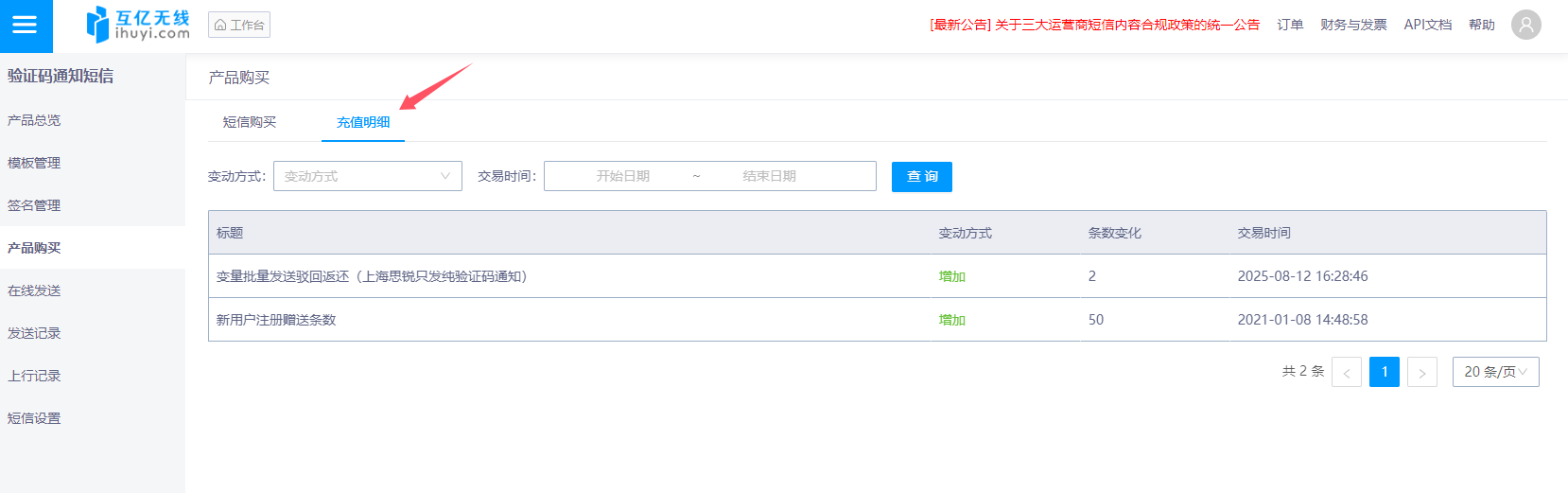Select the 充值明细 tab
This screenshot has width=1568, height=493.
pos(363,122)
